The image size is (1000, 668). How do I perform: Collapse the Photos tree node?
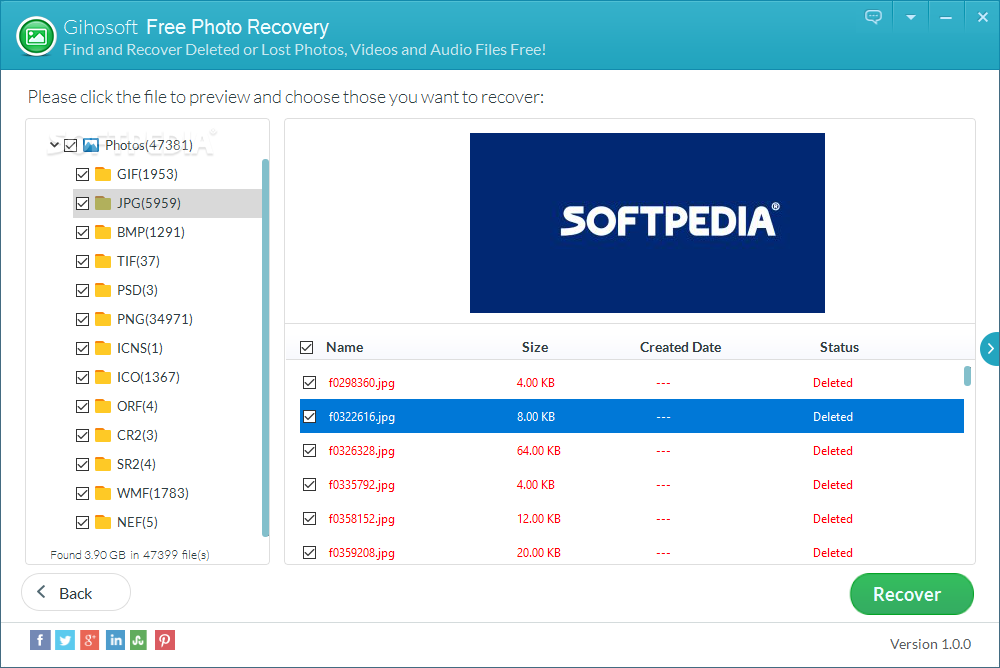[x=54, y=145]
